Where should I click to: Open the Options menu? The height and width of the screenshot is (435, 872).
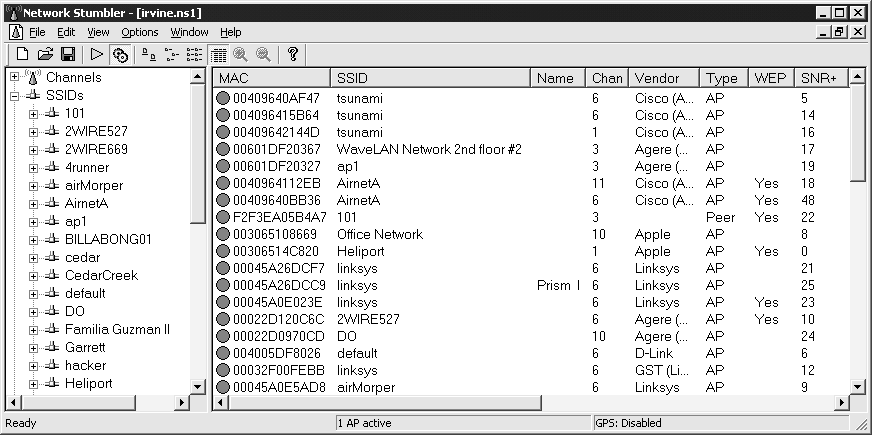pos(140,32)
